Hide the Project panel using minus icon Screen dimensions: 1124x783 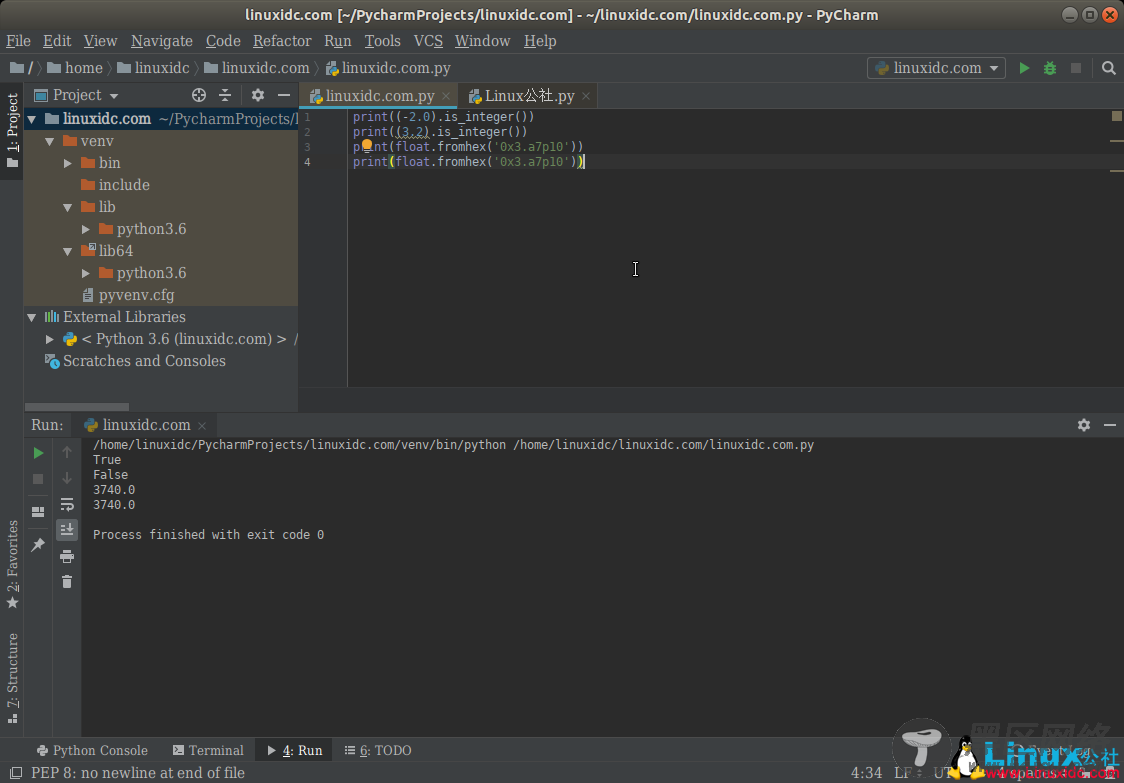pos(284,95)
